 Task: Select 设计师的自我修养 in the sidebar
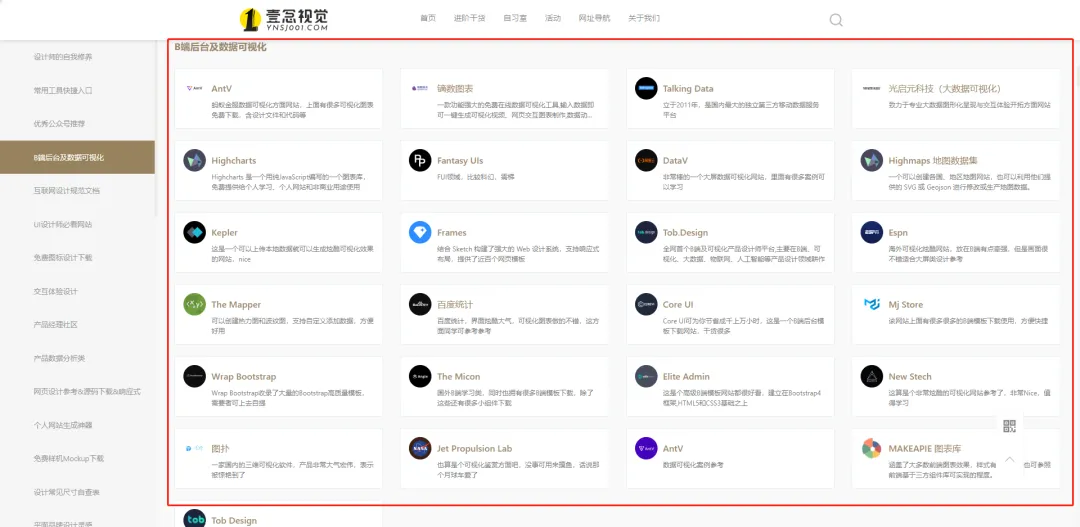(63, 56)
